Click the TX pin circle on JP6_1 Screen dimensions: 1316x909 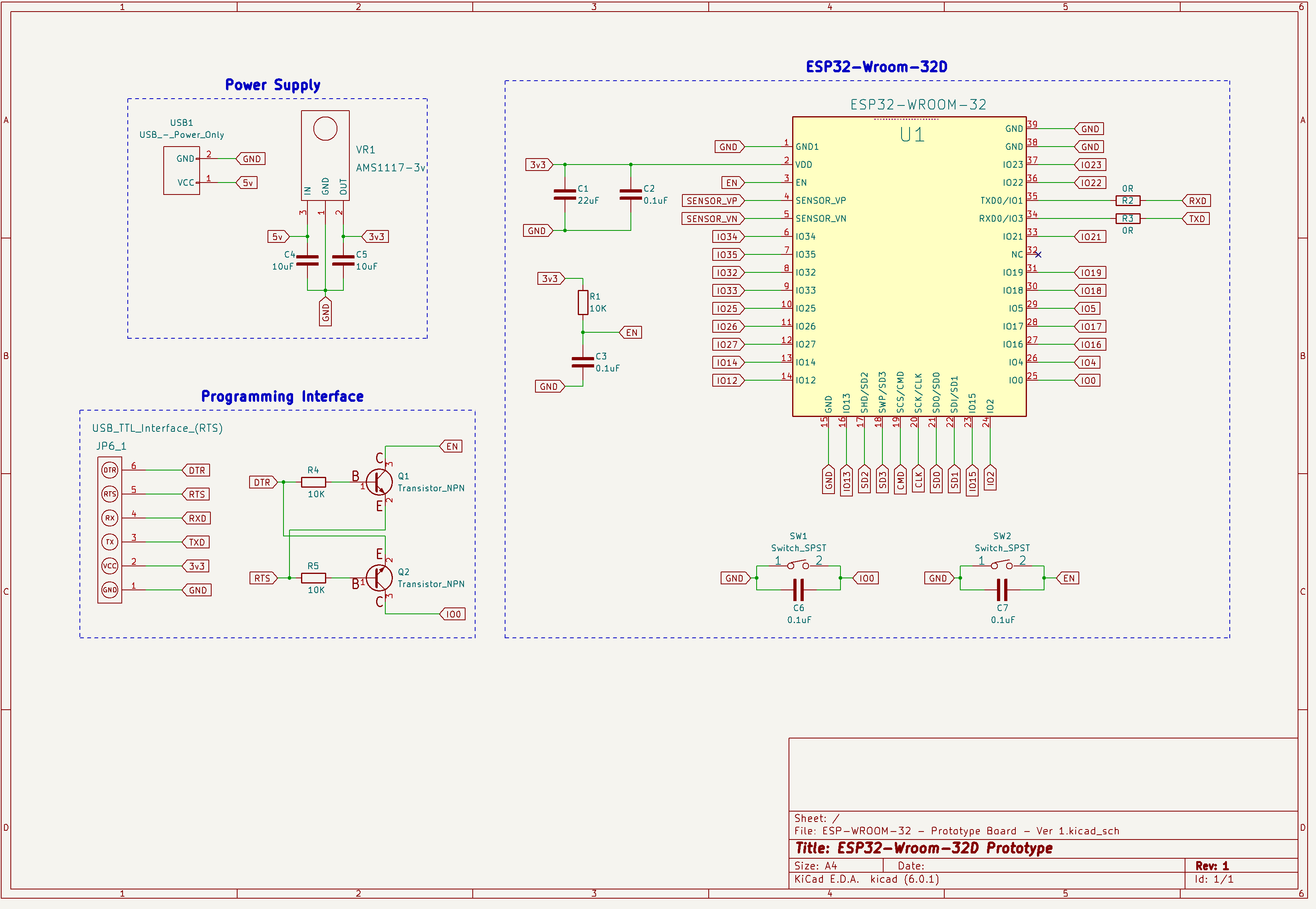pyautogui.click(x=110, y=542)
